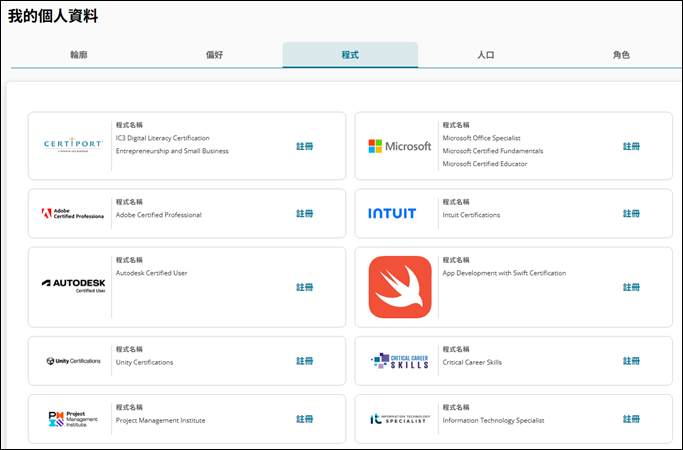The image size is (683, 450).
Task: Click the Adobe Certified Professional program name
Action: [159, 215]
